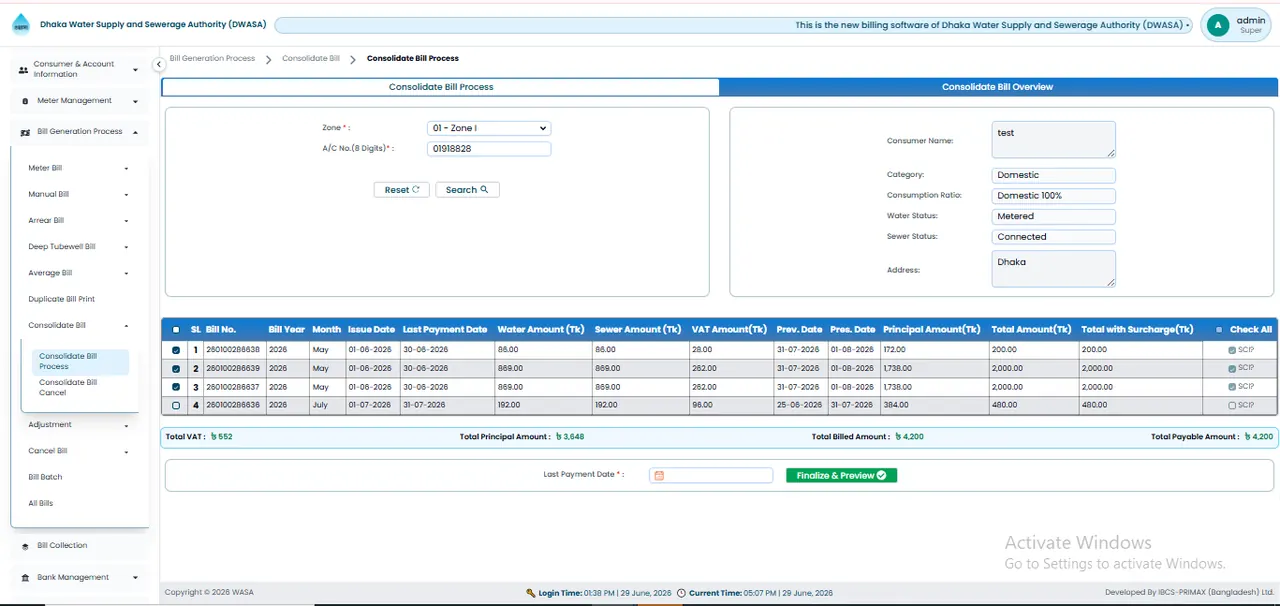Switch to Consolidate Bill Process tab
1280x606 pixels.
(x=441, y=87)
